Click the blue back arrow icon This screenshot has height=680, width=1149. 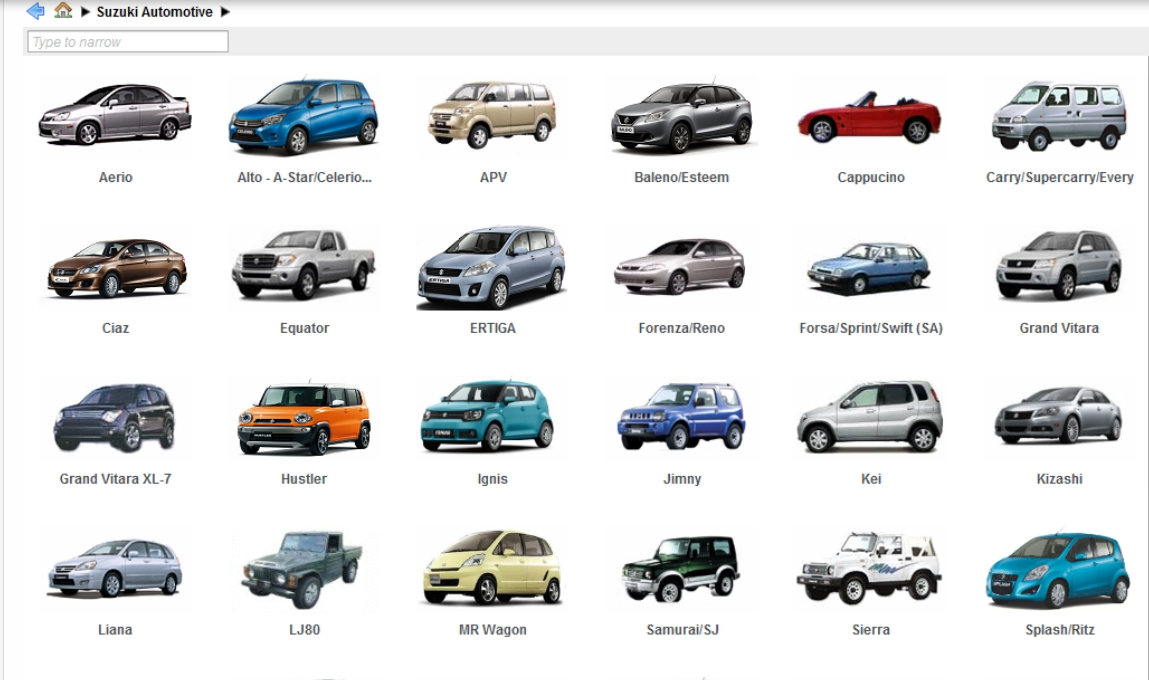35,11
